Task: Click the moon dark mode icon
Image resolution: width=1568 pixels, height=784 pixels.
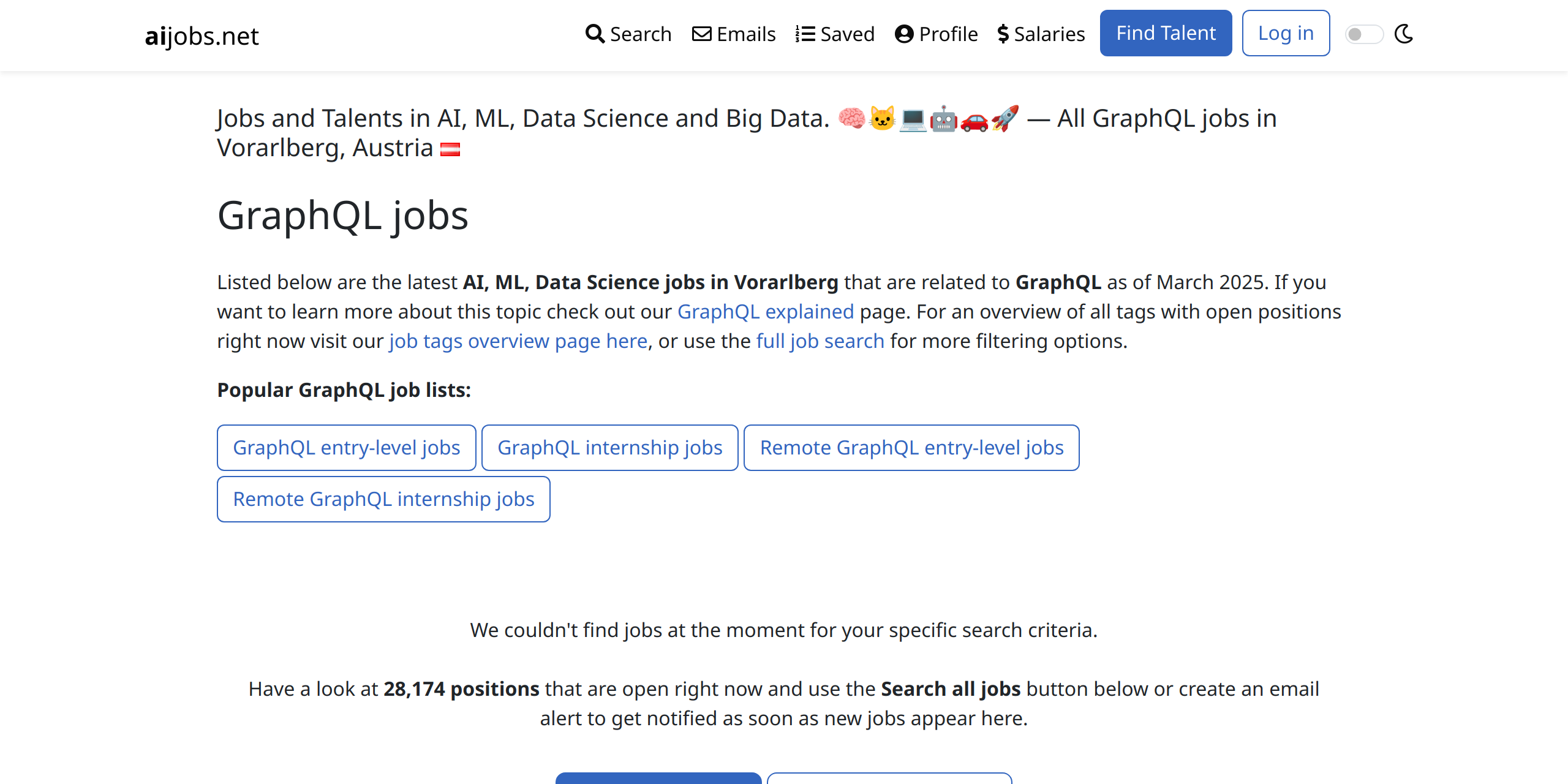Action: (1404, 34)
